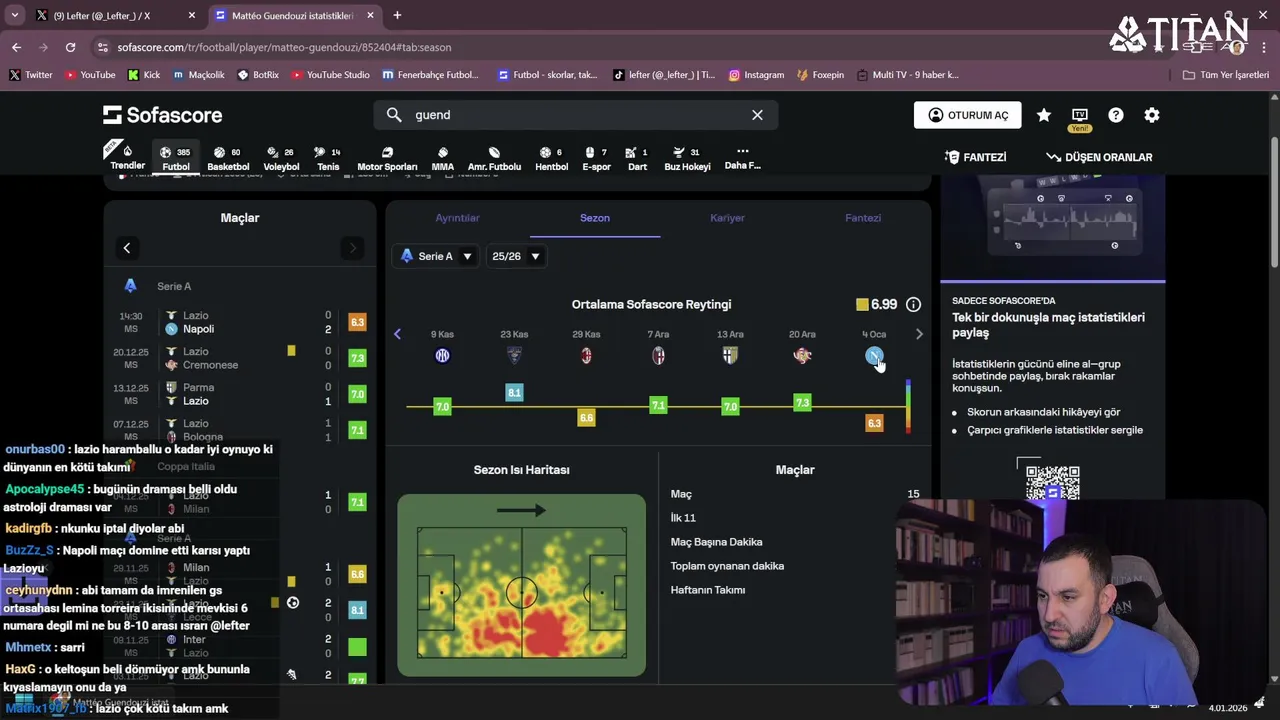
Task: Open the help question mark icon
Action: point(1116,115)
